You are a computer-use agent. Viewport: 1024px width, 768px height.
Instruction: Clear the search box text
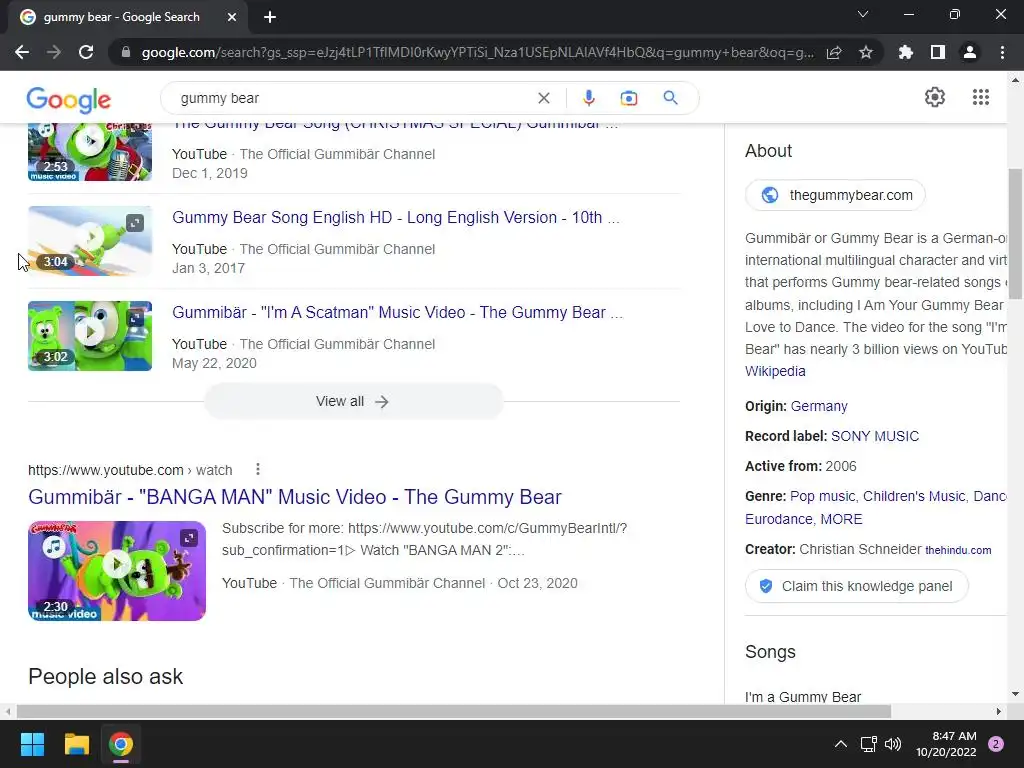(x=543, y=98)
